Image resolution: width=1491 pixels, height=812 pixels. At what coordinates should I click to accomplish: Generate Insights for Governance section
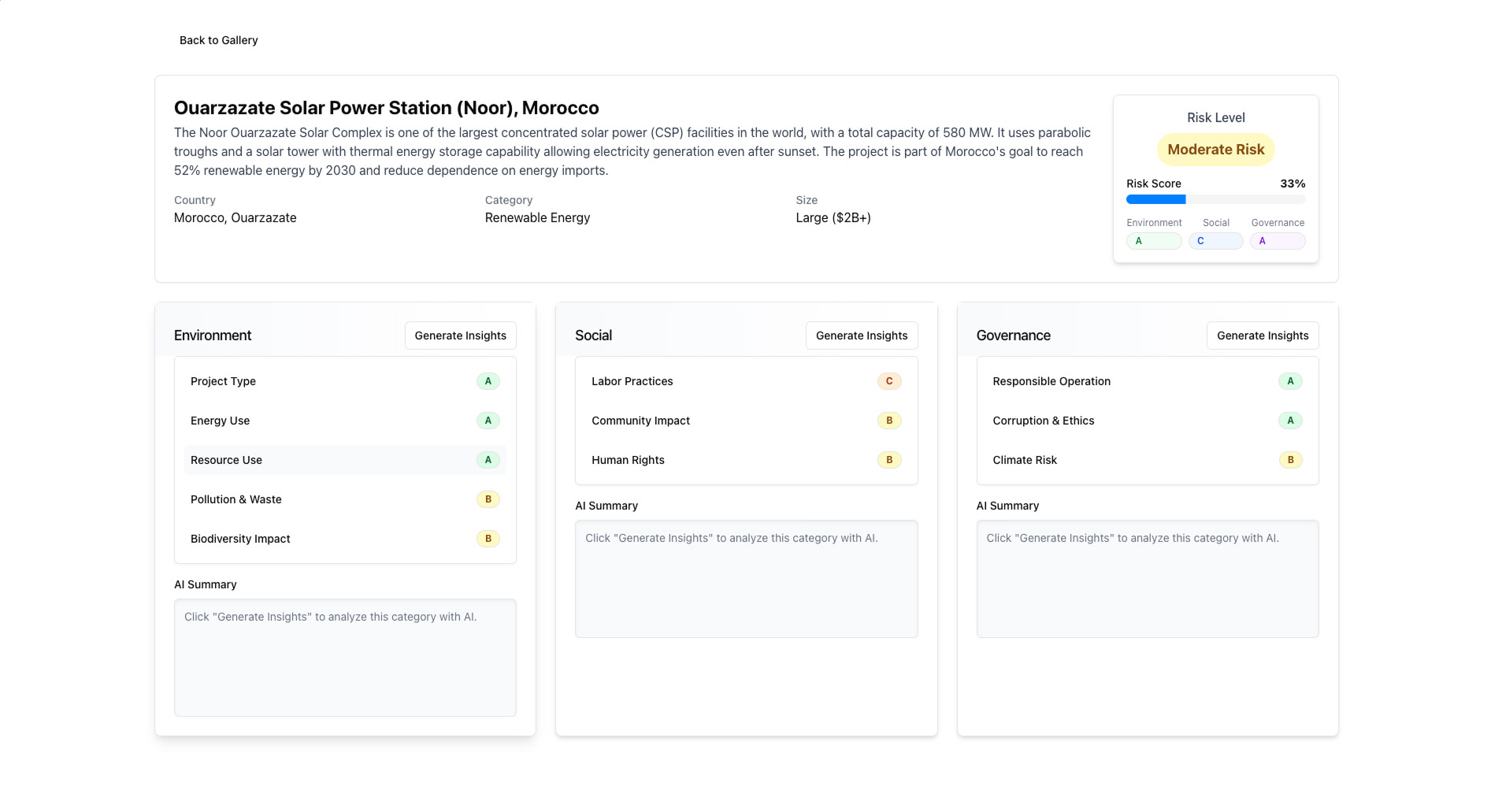tap(1262, 336)
